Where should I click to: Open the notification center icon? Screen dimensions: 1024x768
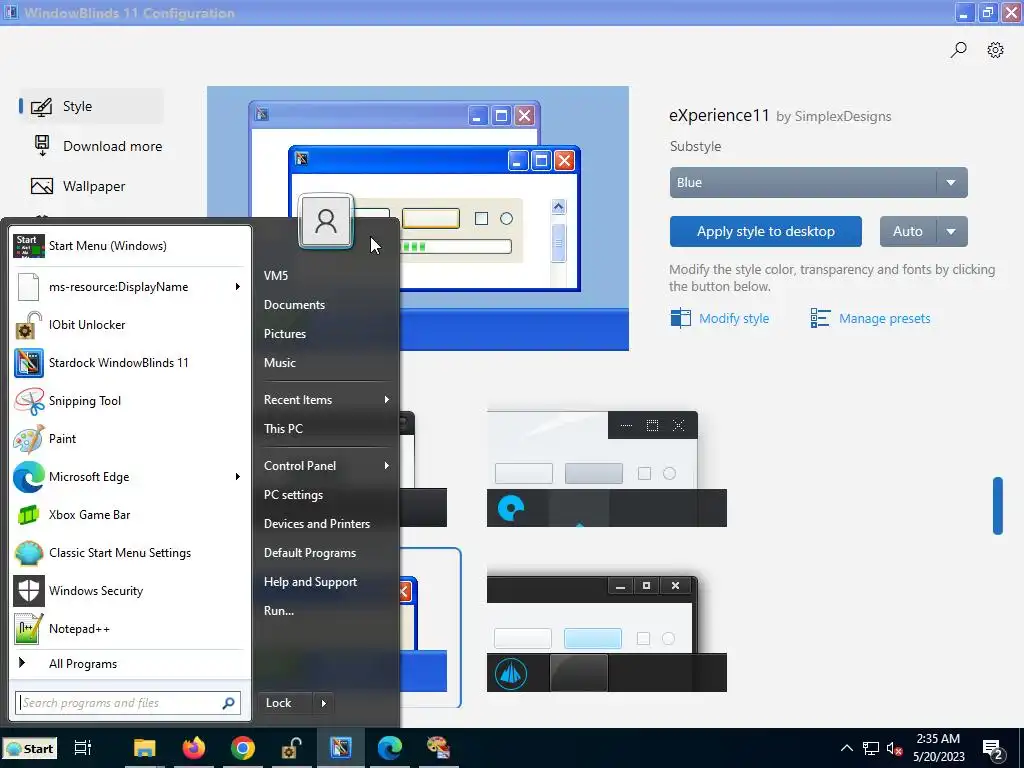point(993,749)
